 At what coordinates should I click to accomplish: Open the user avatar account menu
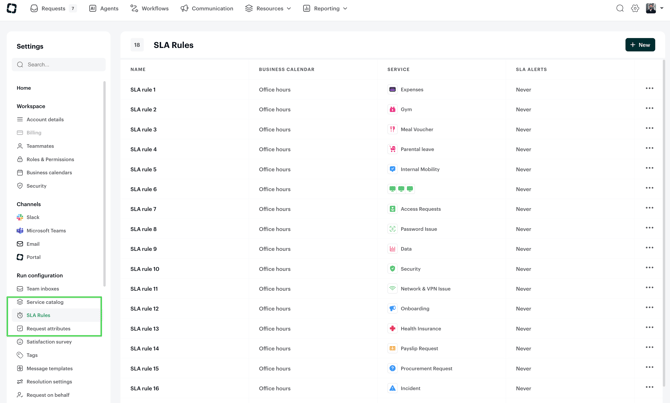coord(653,8)
